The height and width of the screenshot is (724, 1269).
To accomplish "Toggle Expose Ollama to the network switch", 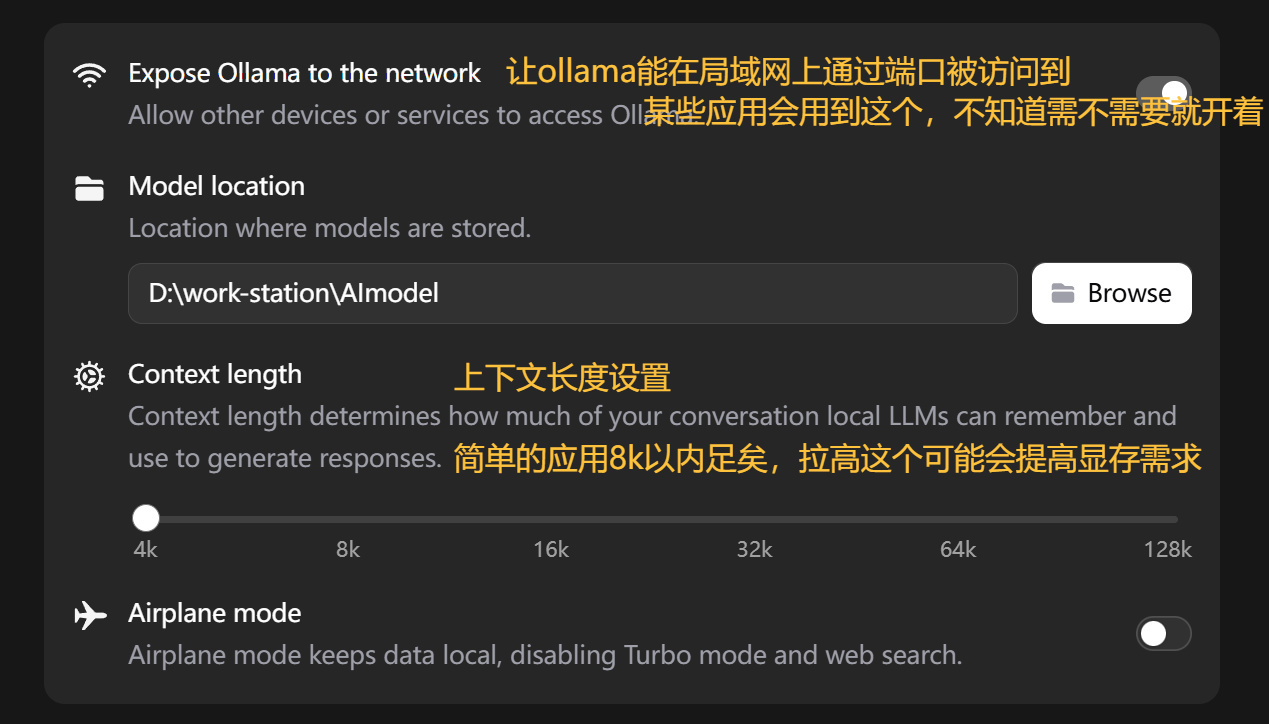I will [x=1163, y=95].
